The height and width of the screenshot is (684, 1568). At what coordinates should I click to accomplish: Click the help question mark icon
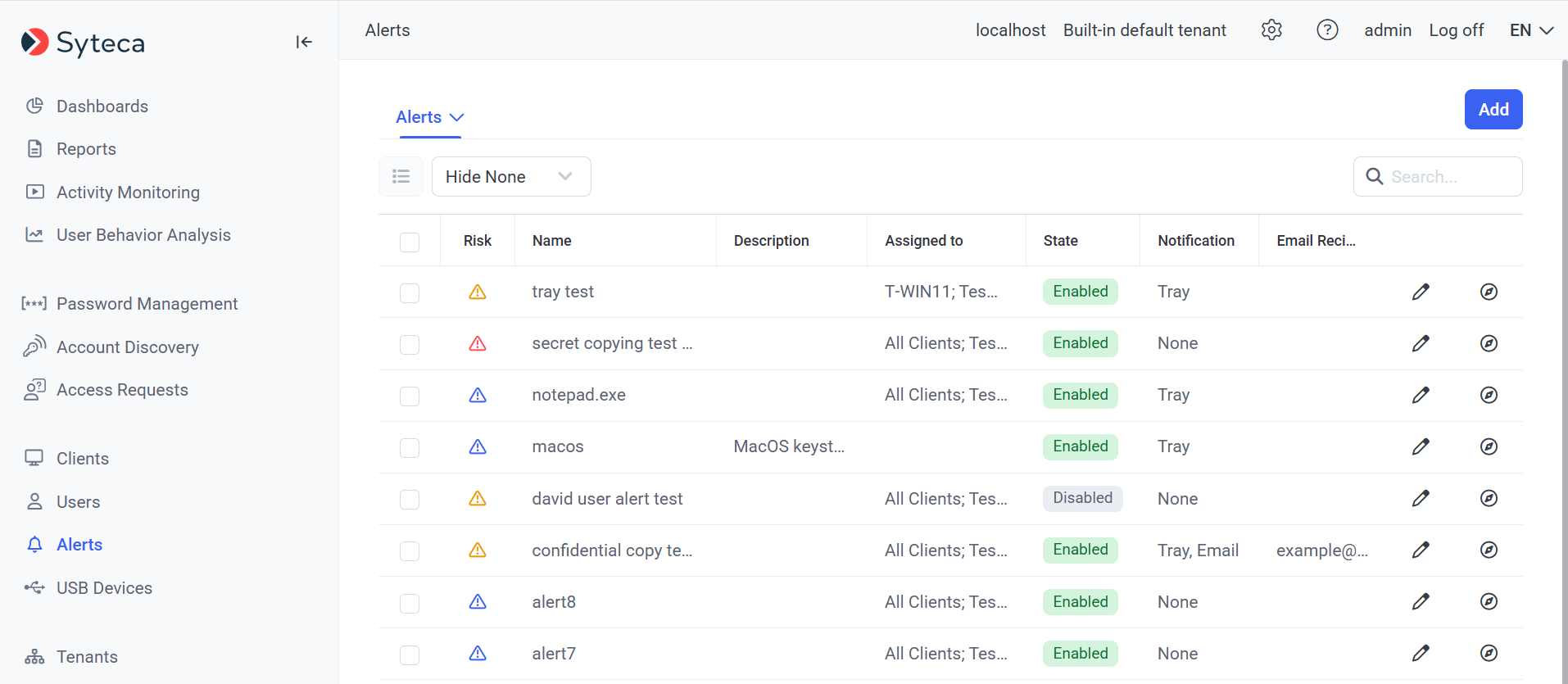(x=1327, y=30)
